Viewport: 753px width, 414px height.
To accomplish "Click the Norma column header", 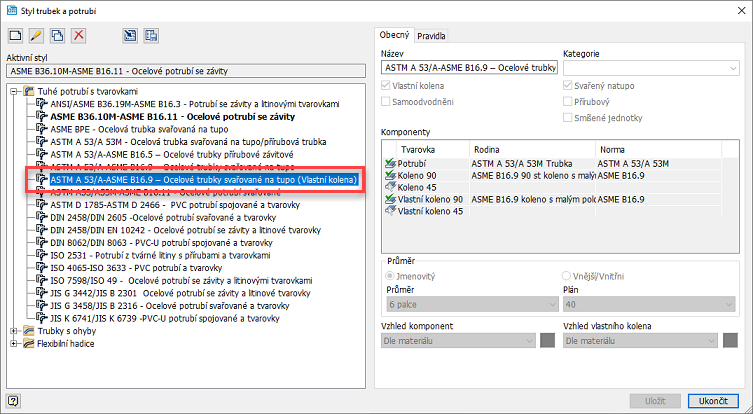I will coord(658,150).
